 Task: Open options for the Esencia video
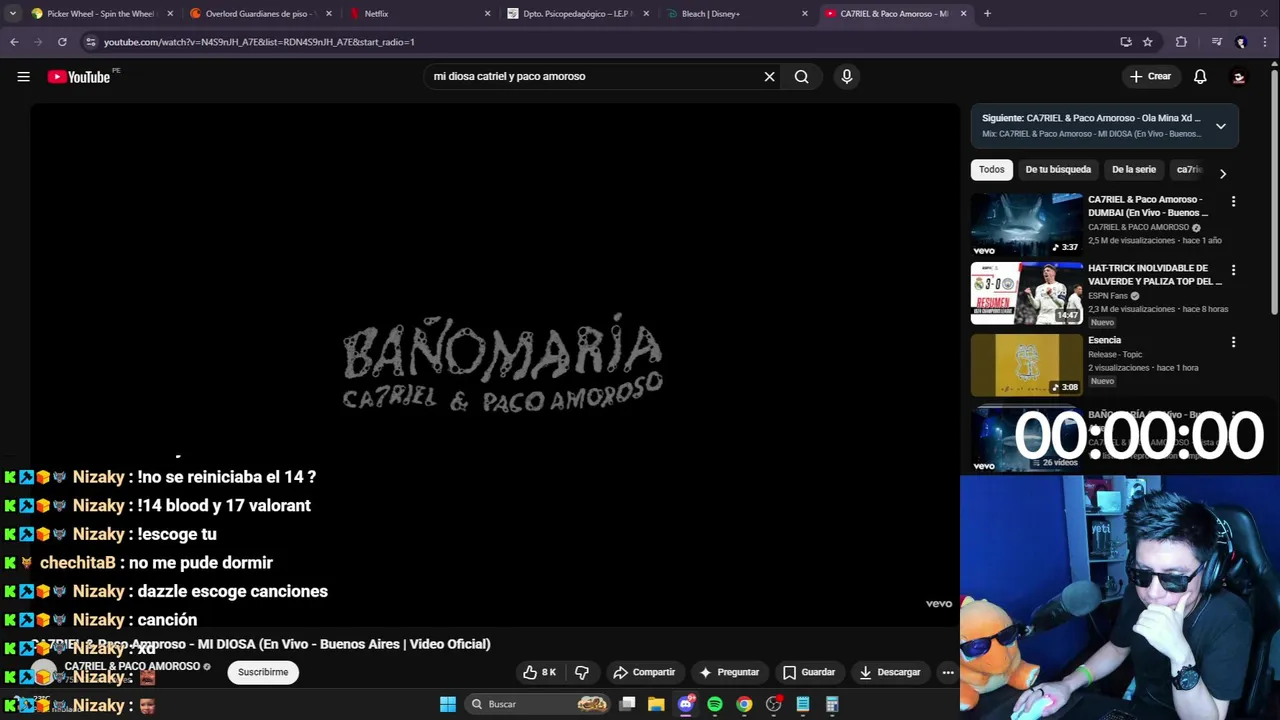1233,342
